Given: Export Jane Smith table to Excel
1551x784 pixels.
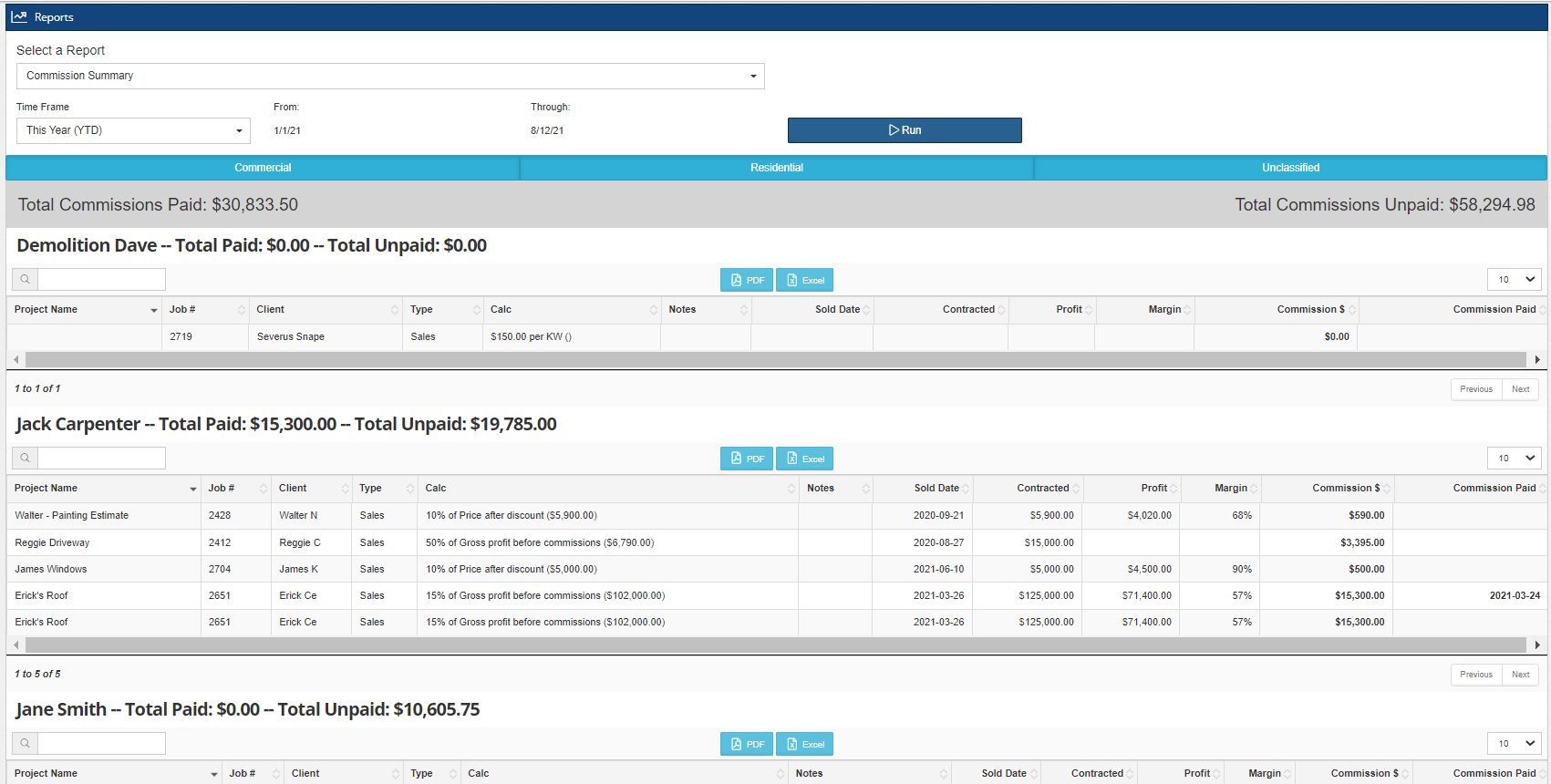Looking at the screenshot, I should click(804, 744).
